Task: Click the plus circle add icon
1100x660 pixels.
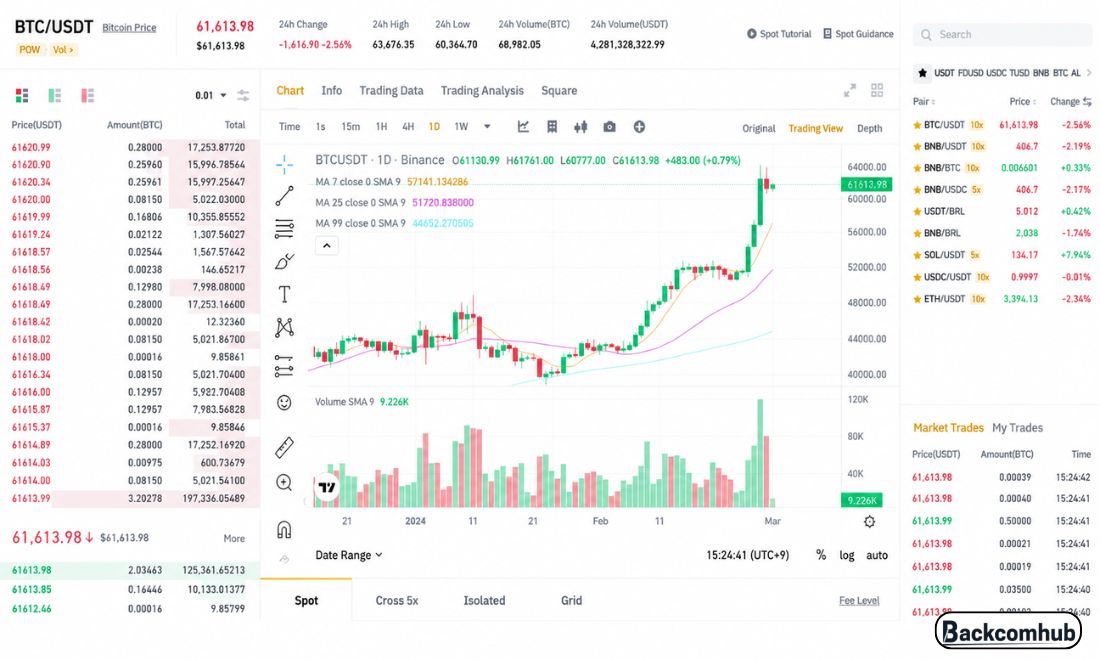Action: [639, 127]
